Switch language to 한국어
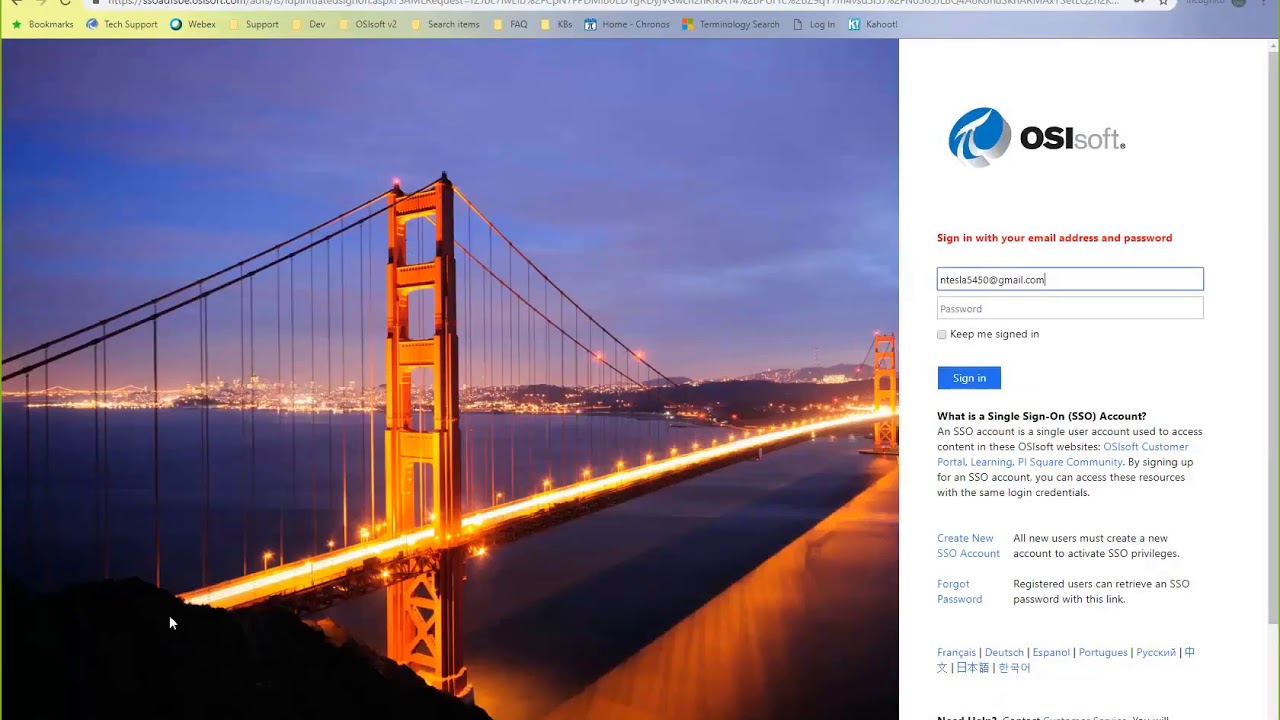This screenshot has width=1280, height=720. 1014,668
